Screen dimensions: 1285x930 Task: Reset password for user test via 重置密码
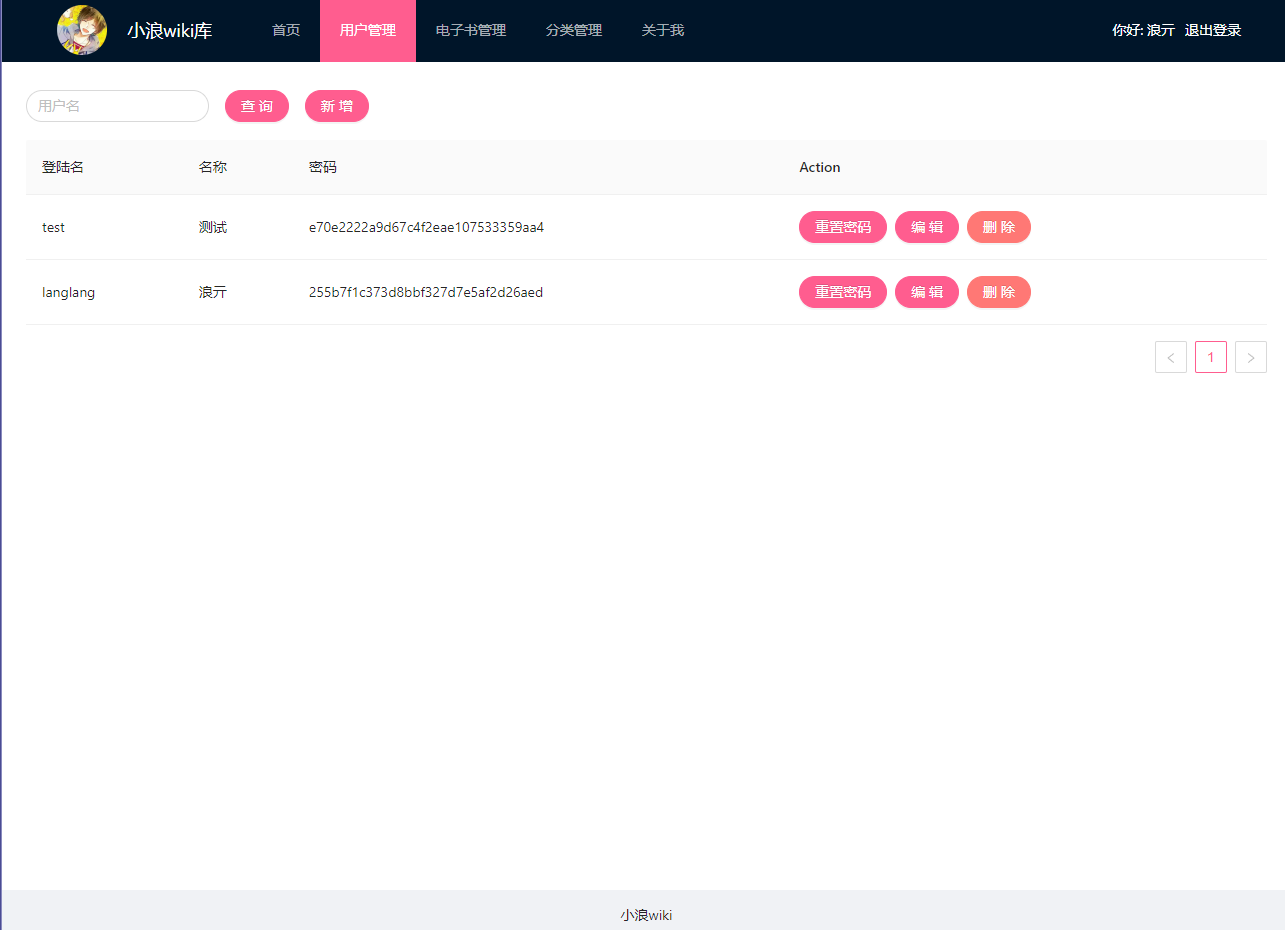click(842, 227)
